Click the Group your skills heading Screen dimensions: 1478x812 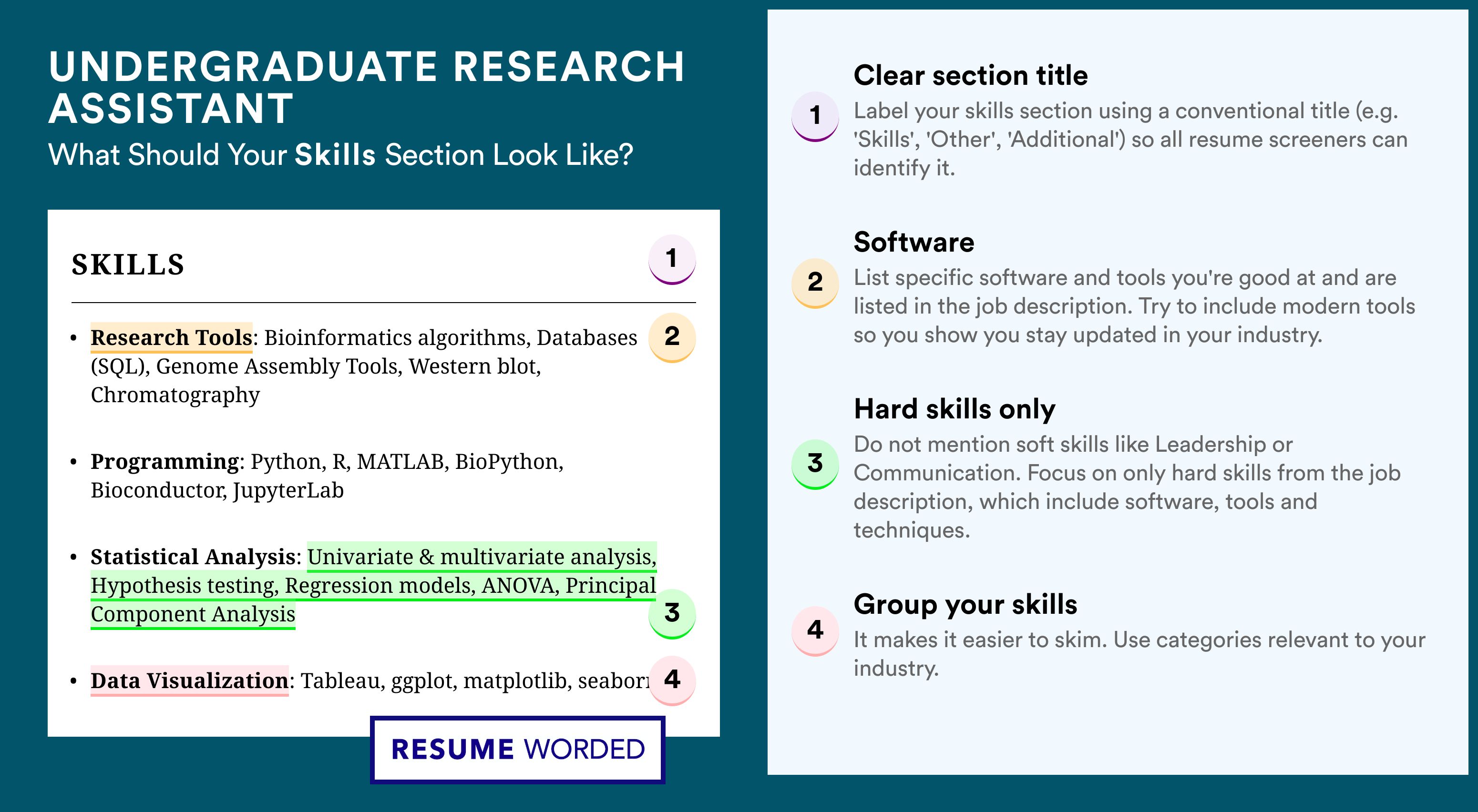pos(965,604)
